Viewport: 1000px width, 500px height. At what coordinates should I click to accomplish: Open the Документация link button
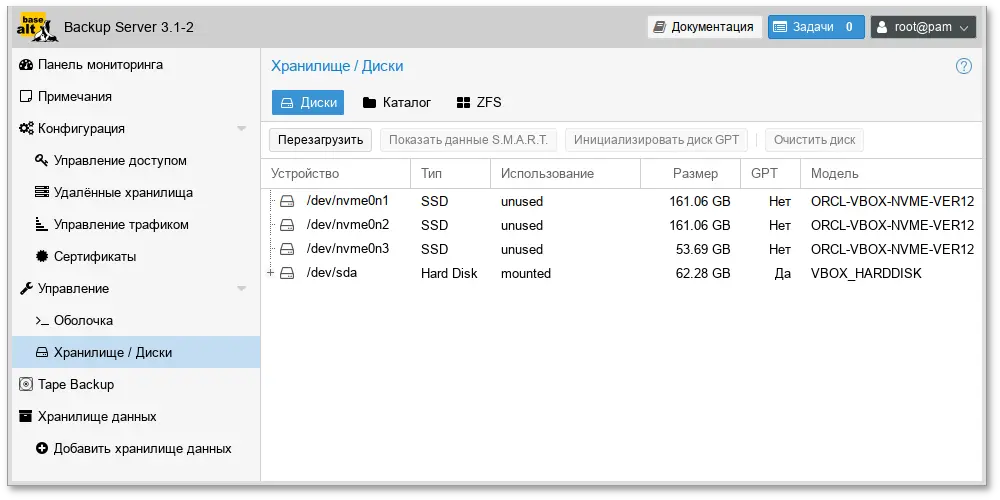(705, 27)
